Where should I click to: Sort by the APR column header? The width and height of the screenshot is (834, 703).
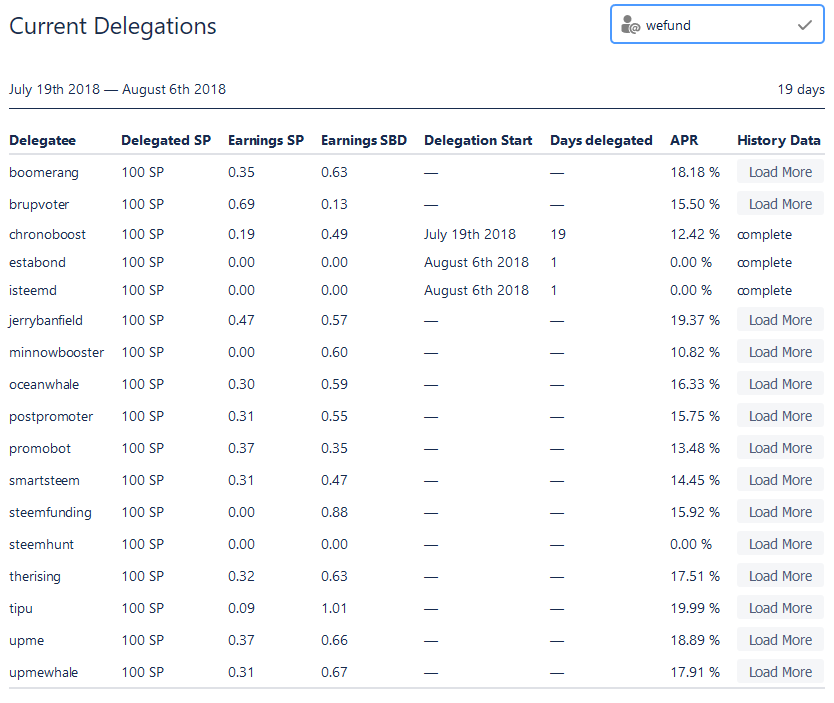point(684,141)
